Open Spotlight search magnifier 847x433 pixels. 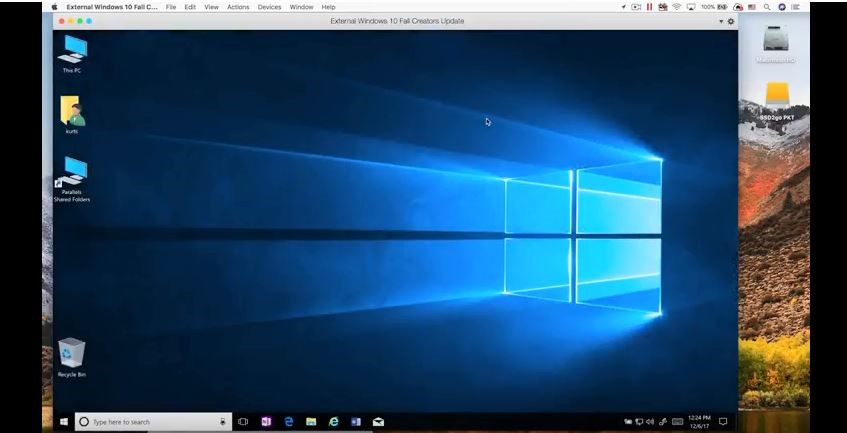767,7
